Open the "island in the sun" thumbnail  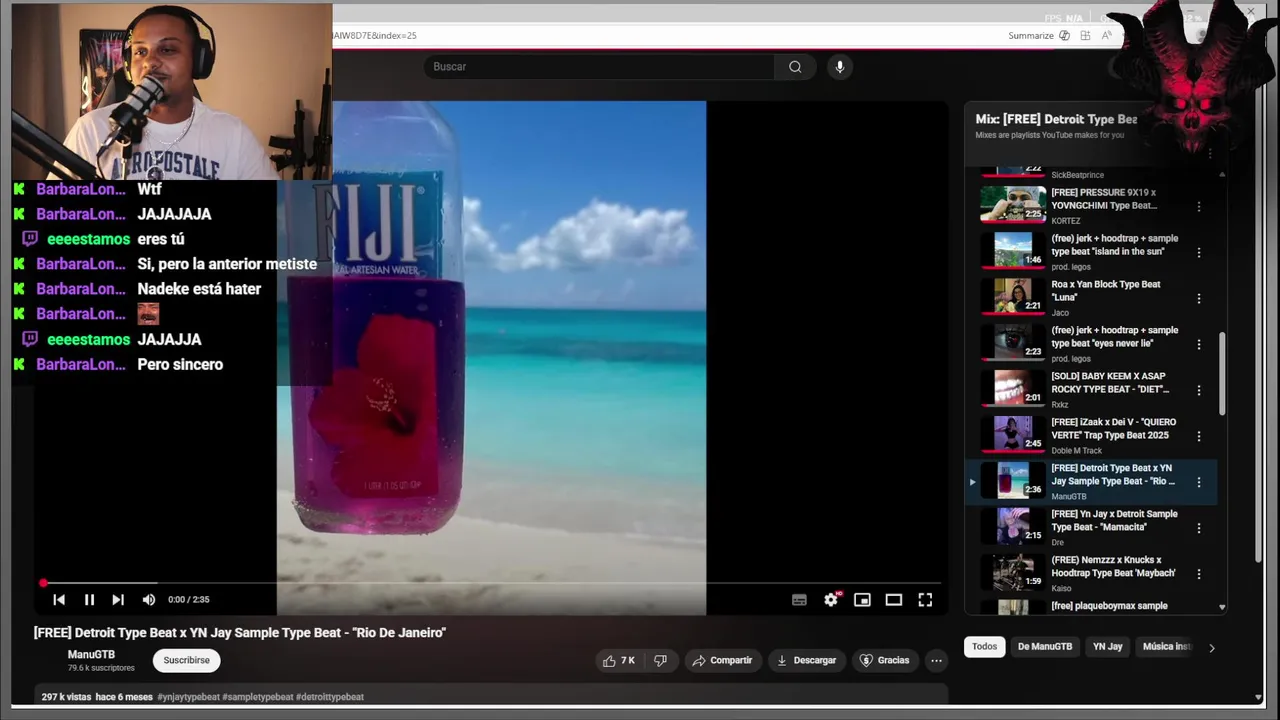pyautogui.click(x=1013, y=250)
